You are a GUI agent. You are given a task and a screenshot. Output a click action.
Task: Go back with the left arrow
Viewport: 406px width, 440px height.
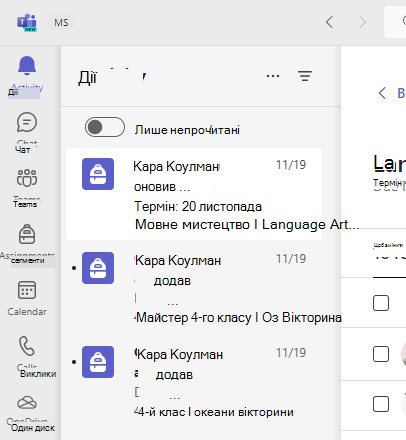329,22
